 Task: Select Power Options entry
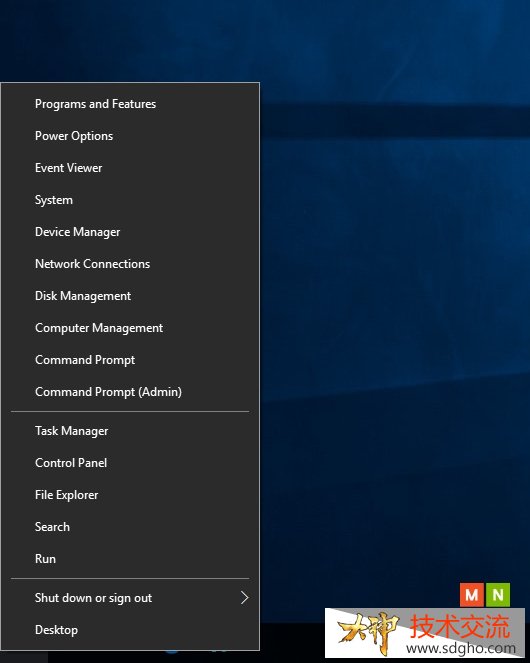(130, 136)
